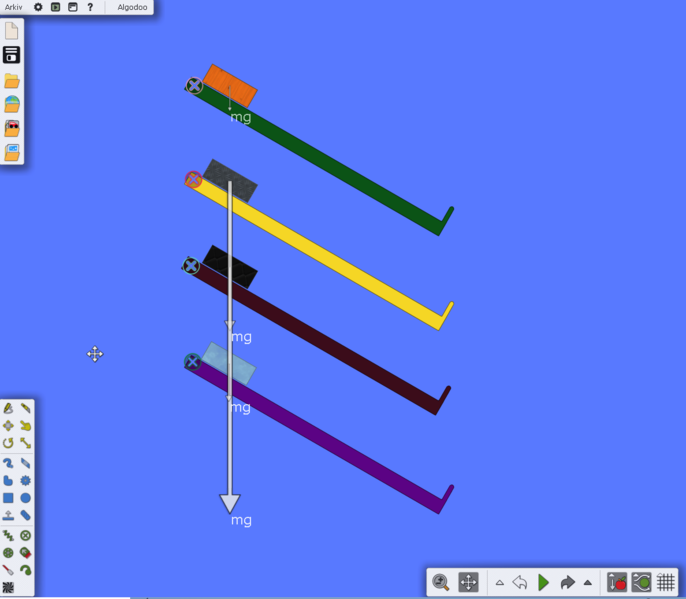This screenshot has height=599, width=686.
Task: Select the Box tool
Action: [8, 498]
